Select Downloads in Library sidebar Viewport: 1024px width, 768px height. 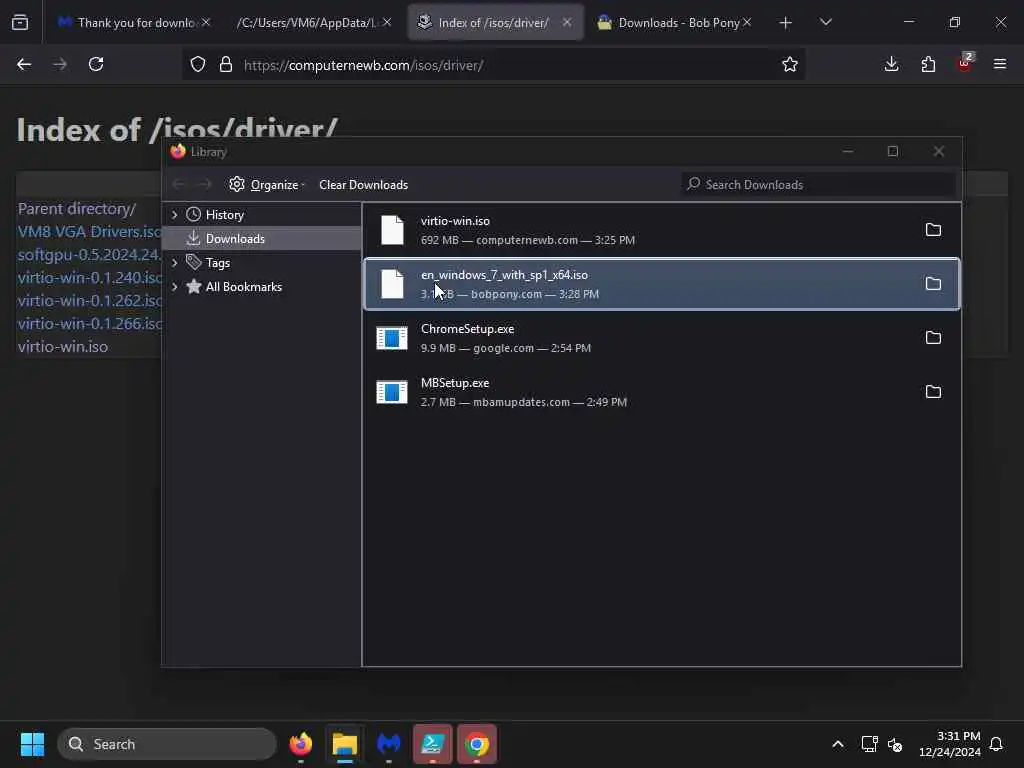[235, 239]
